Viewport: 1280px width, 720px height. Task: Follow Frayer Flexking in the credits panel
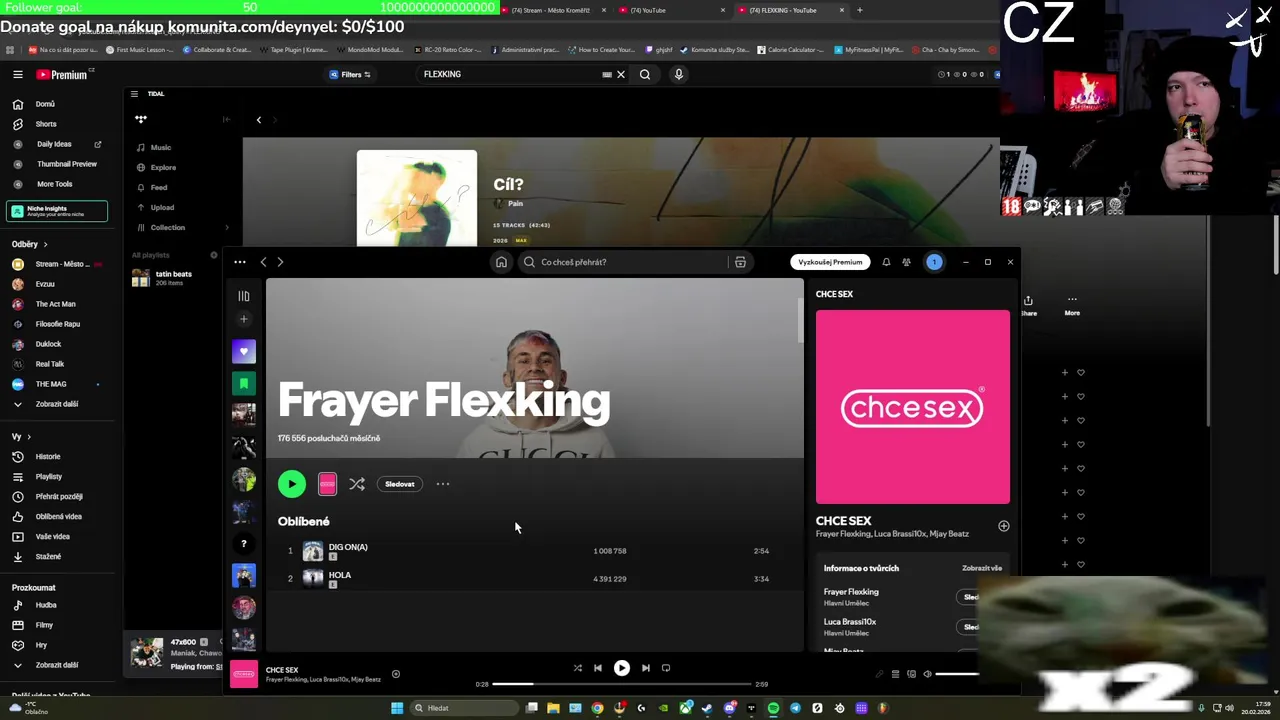coord(970,597)
